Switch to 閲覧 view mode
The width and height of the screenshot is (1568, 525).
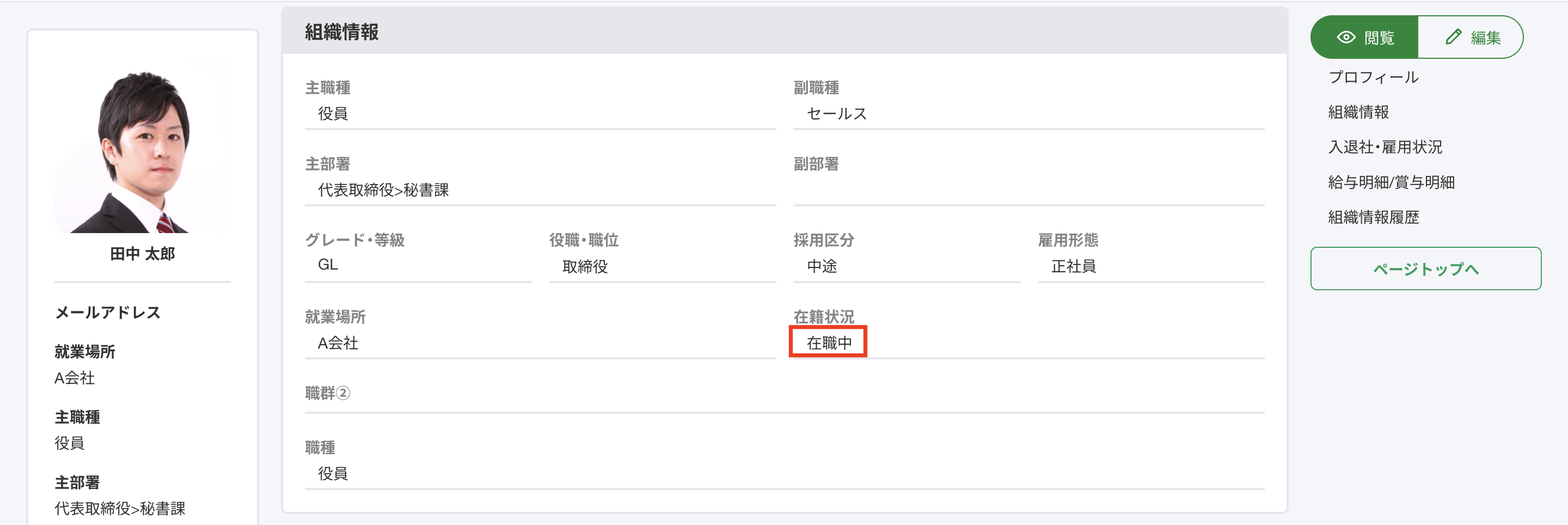pyautogui.click(x=1365, y=37)
